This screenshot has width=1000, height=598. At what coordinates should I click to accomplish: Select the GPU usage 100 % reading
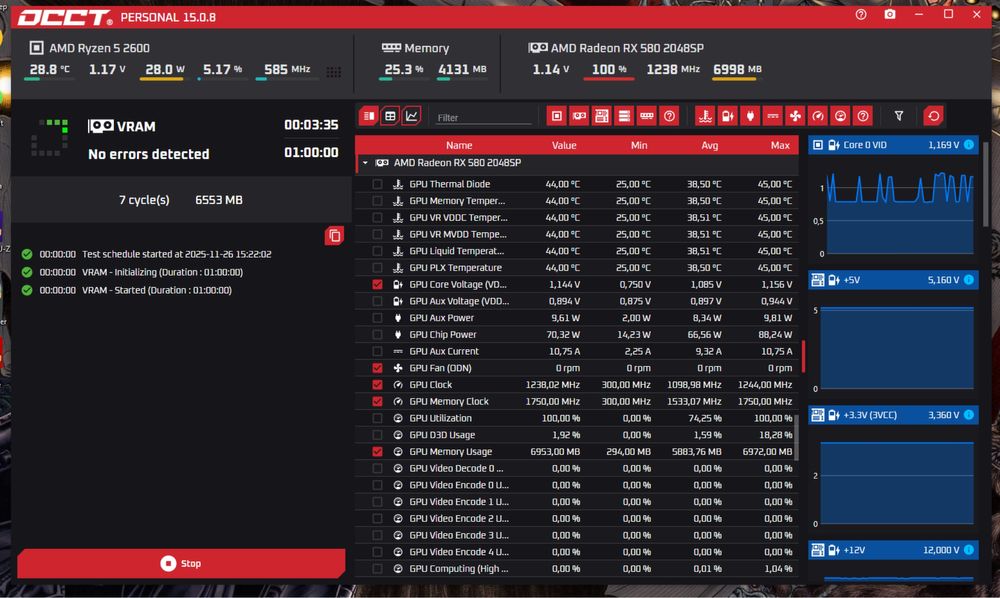pos(609,69)
